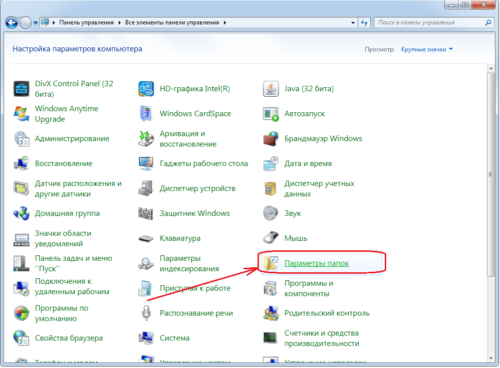Screen dimensions: 500x368
Task: Click the scrollbar up arrow
Action: pos(490,68)
